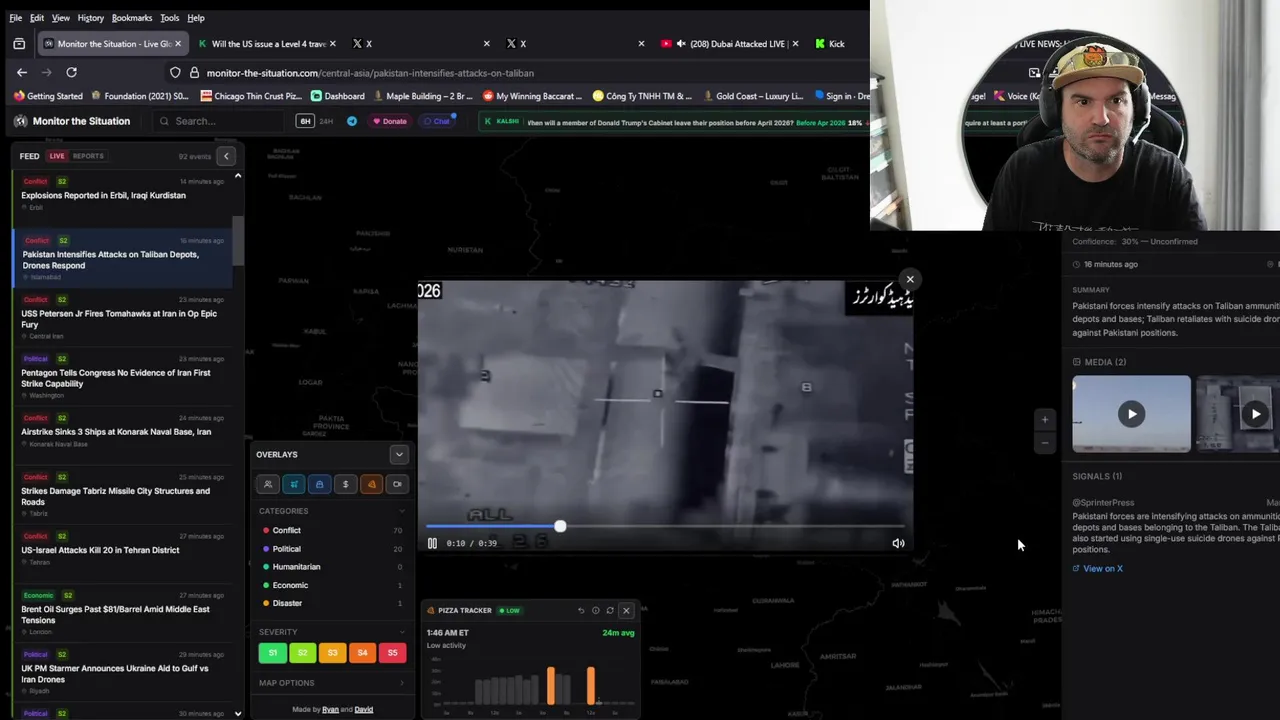Viewport: 1280px width, 720px height.
Task: Collapse the feed sidebar with arrow button
Action: click(226, 156)
